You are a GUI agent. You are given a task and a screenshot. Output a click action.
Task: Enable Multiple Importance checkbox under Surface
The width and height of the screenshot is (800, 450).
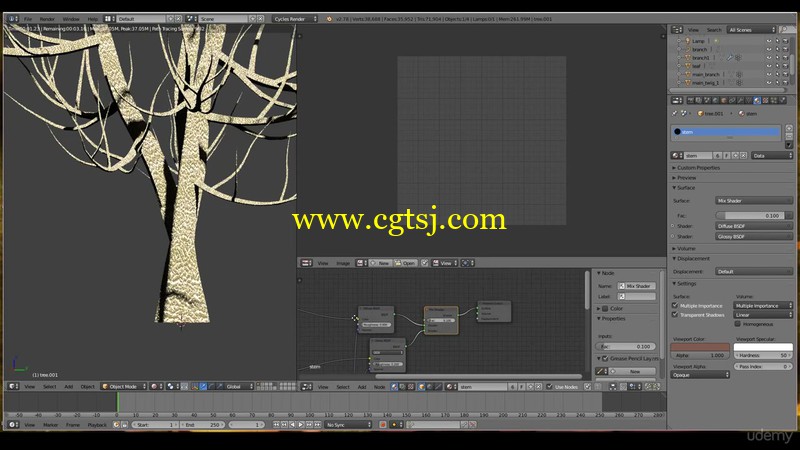click(x=675, y=305)
